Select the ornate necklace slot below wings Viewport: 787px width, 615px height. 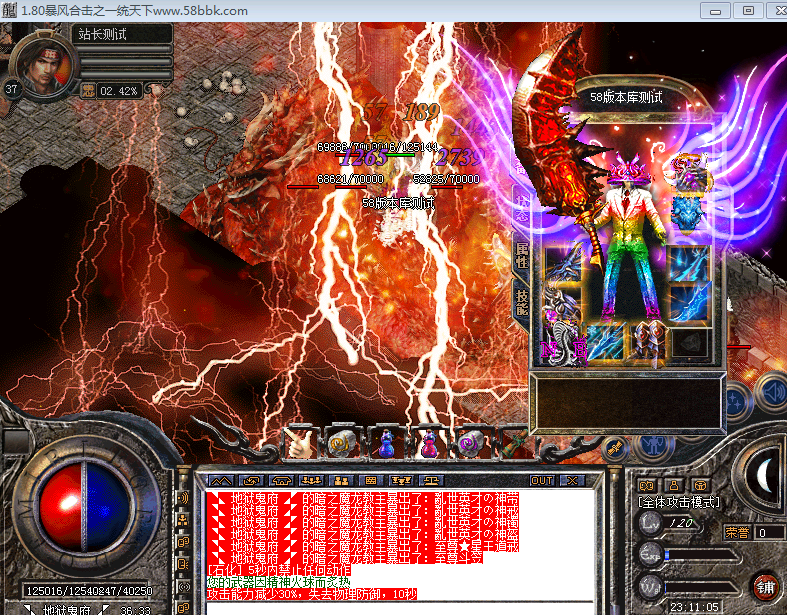click(689, 173)
